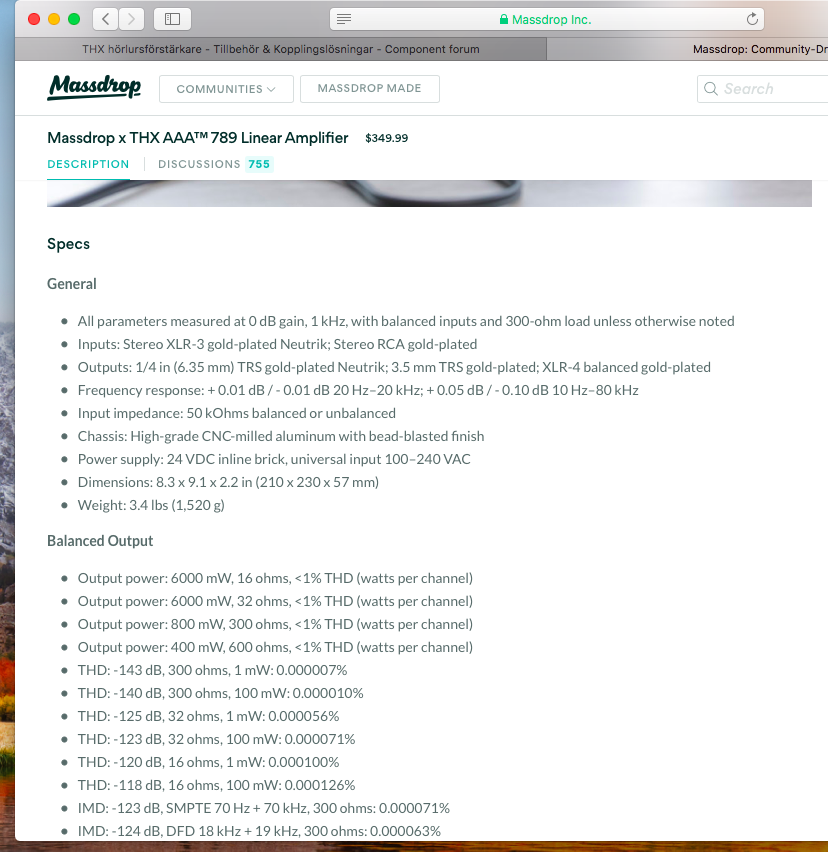
Task: Click the Dimensions 8.3 x 9.1 x 2.2 line
Action: point(228,482)
